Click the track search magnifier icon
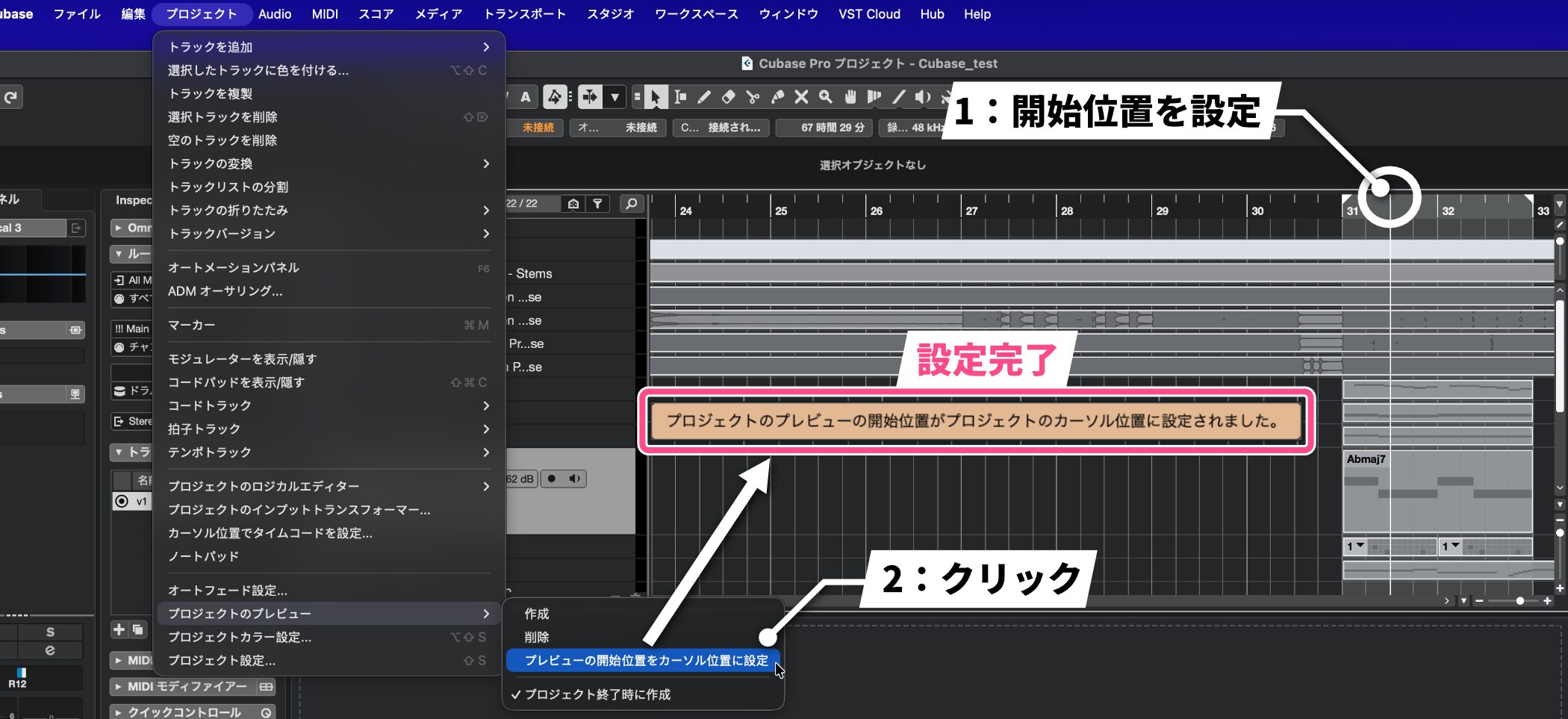Screen dimensions: 1568x719 click(x=631, y=204)
